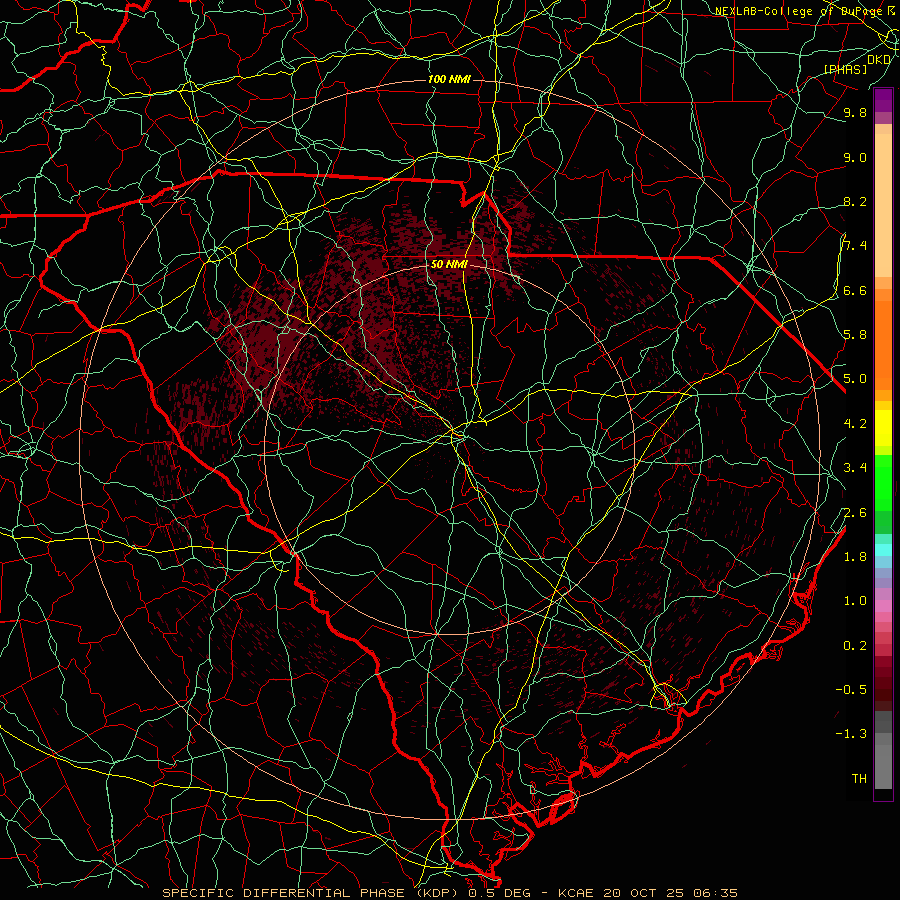The image size is (900, 900).
Task: Click the 0.2 value on the scale
Action: pos(855,645)
